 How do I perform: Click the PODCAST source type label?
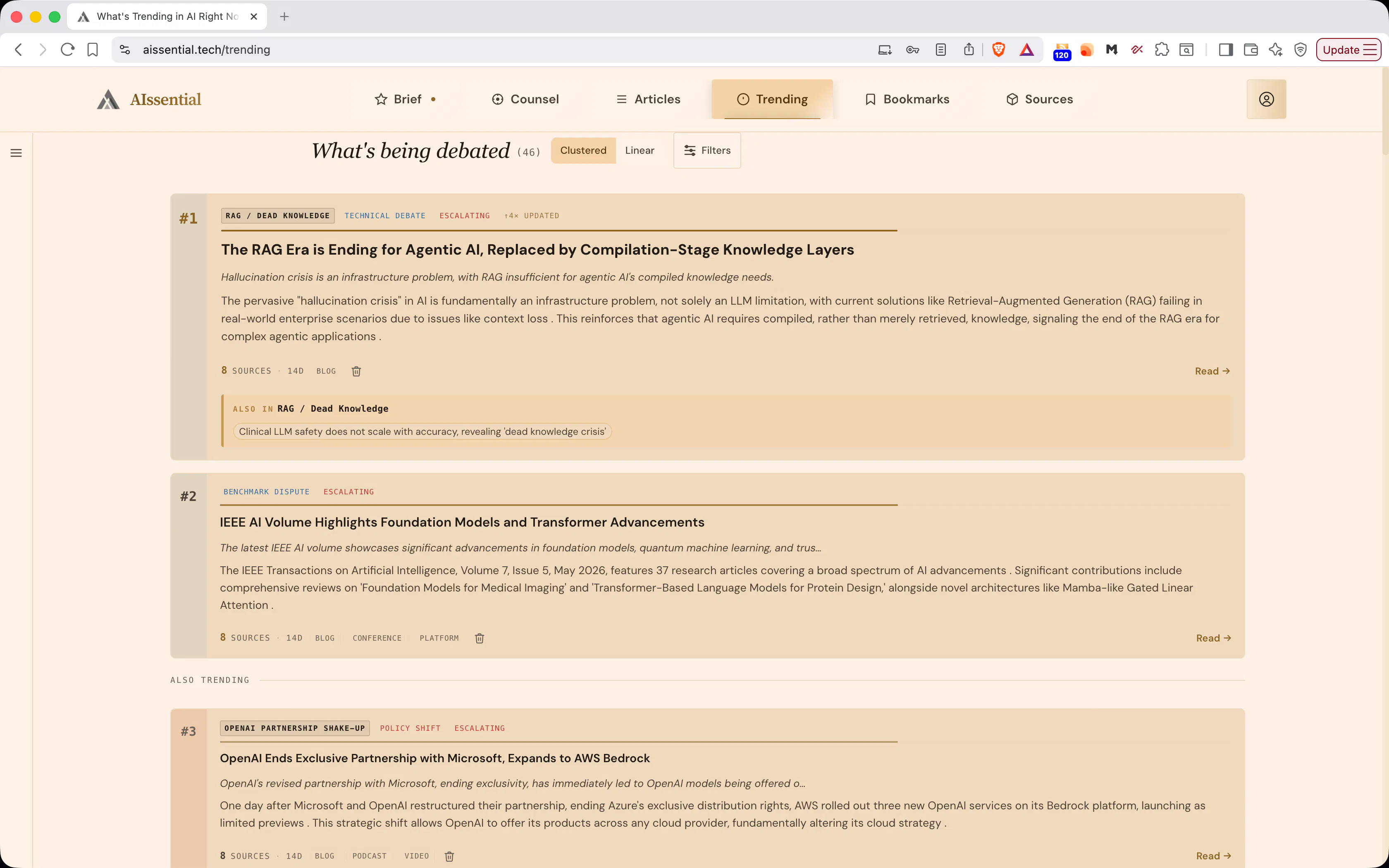click(370, 856)
